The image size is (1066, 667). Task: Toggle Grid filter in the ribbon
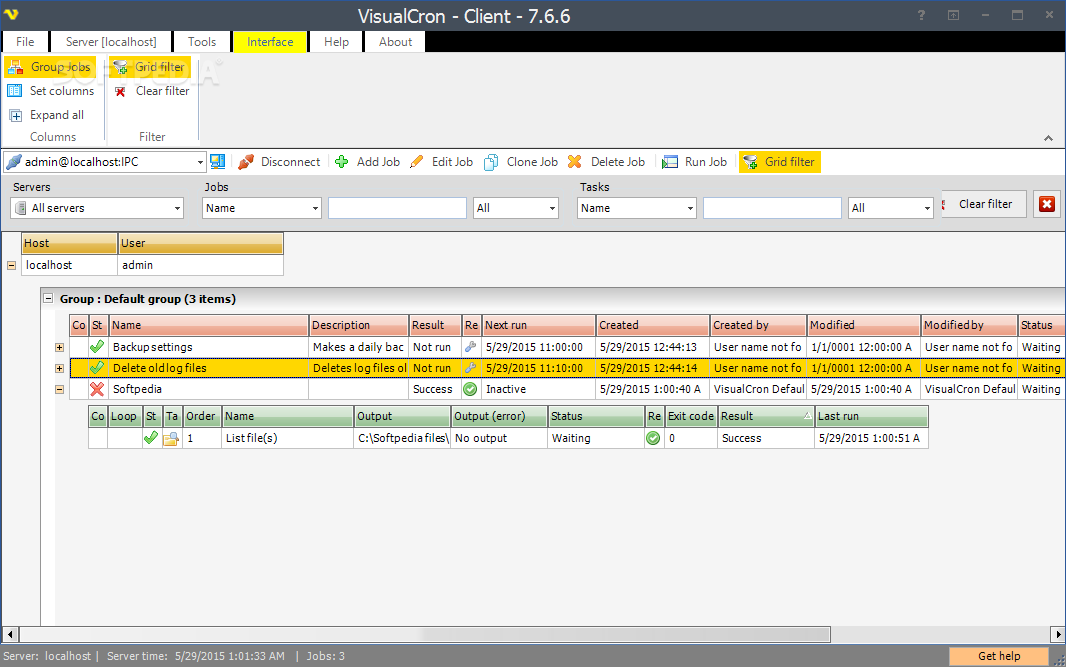150,67
